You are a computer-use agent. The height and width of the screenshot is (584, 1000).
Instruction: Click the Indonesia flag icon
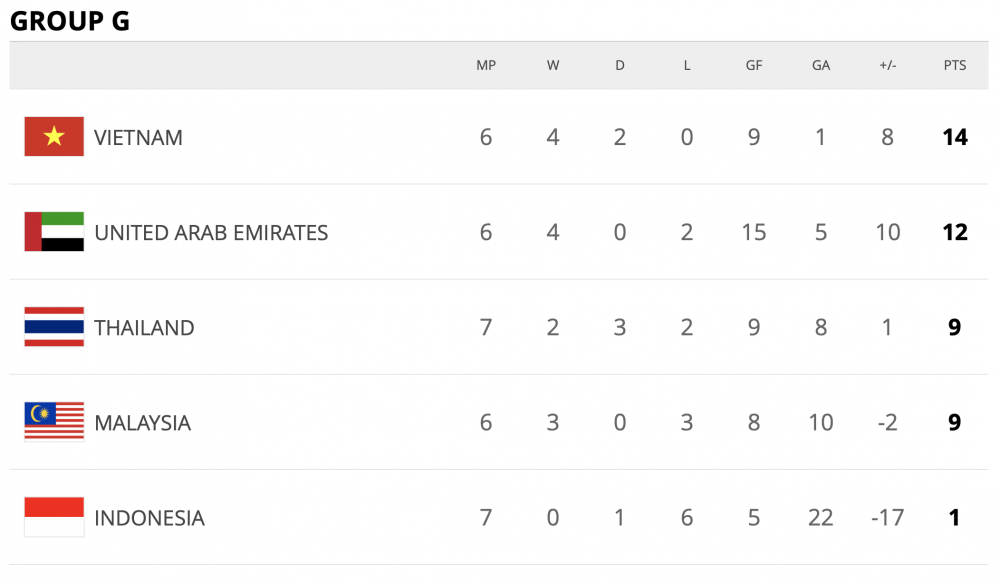pyautogui.click(x=54, y=517)
